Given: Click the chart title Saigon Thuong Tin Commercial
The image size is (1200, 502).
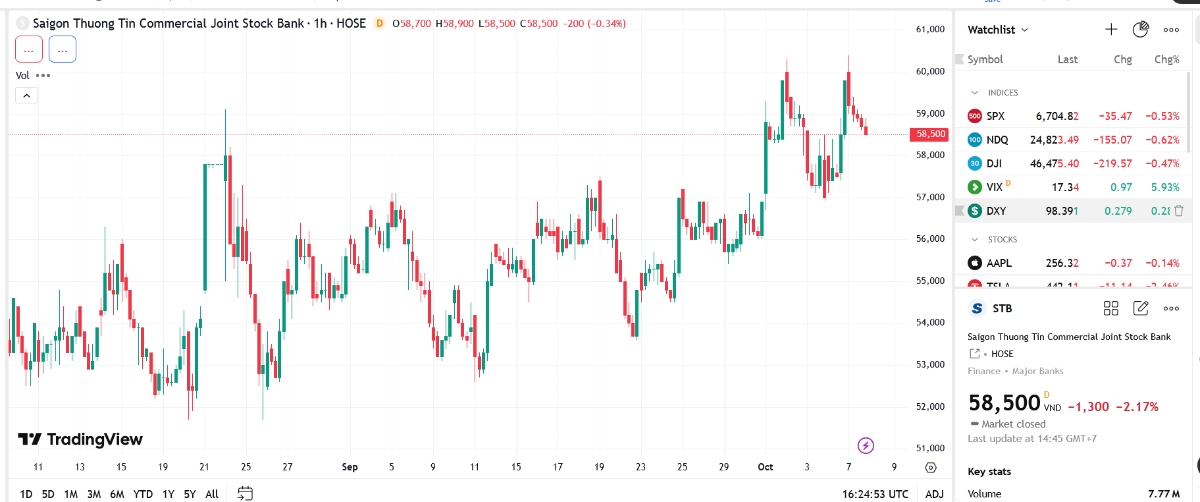Looking at the screenshot, I should [167, 22].
